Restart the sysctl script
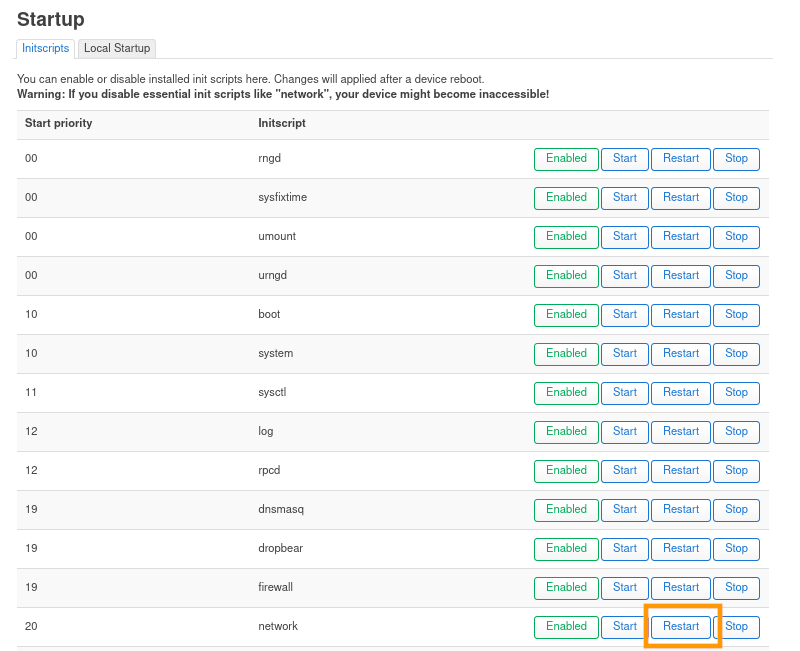 click(681, 393)
